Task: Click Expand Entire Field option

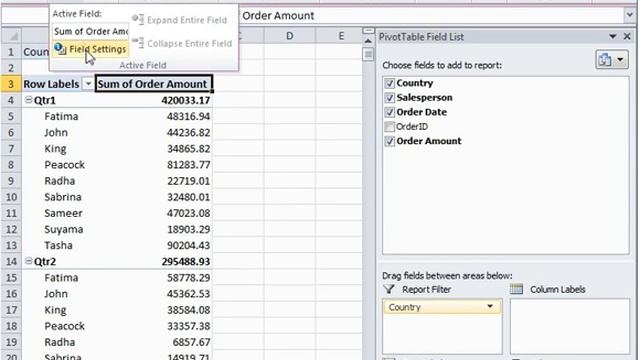Action: click(180, 20)
